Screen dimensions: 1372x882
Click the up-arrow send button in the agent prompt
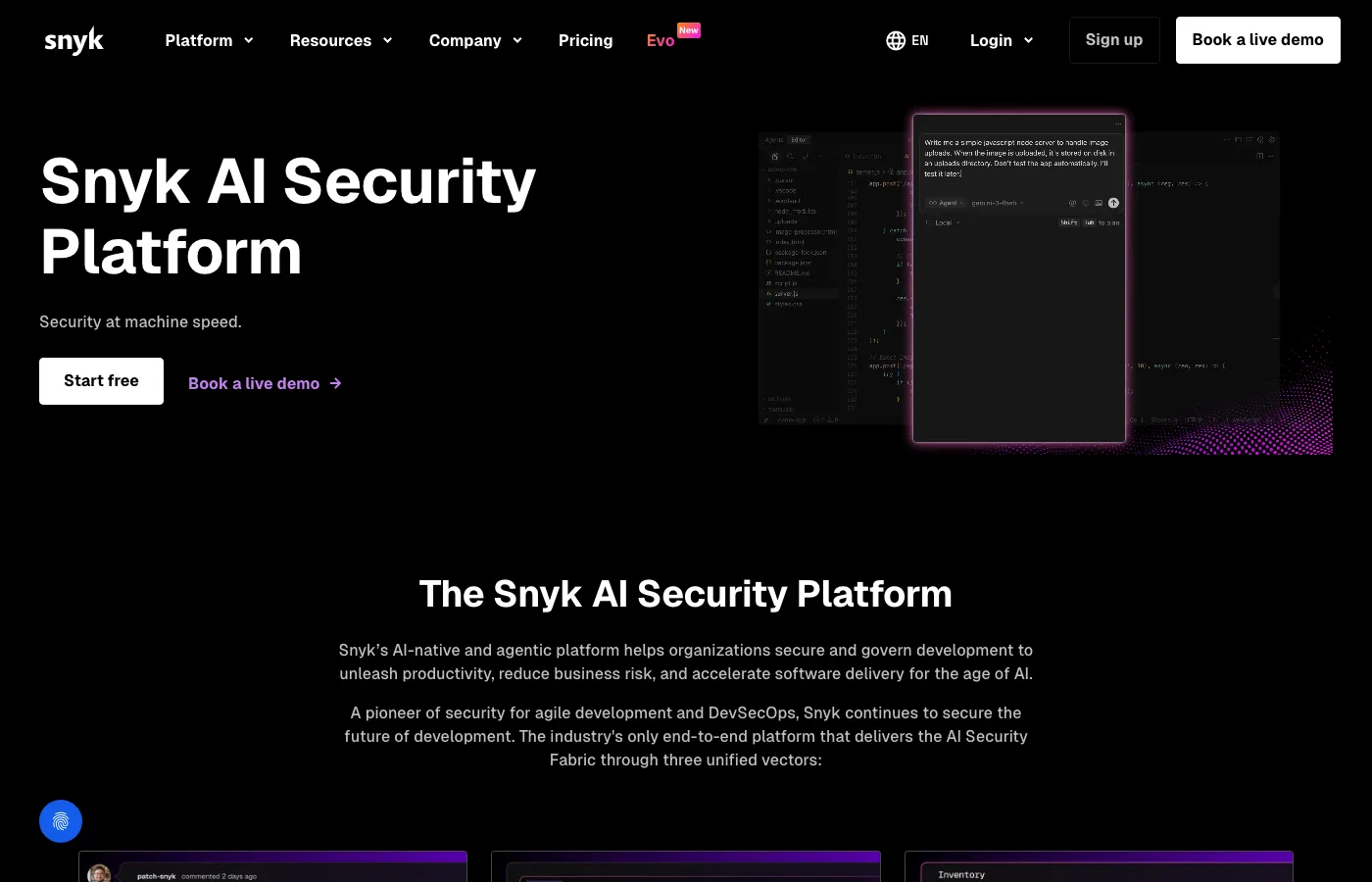pyautogui.click(x=1113, y=203)
